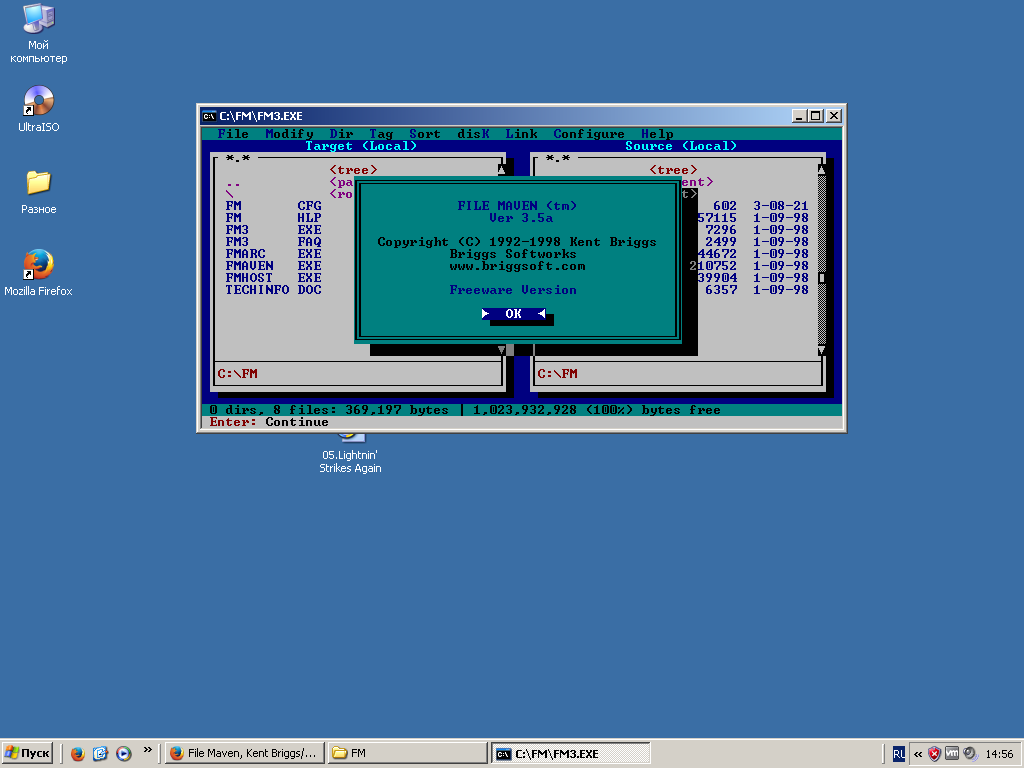Open Windows Media Player from Quick Launch
The image size is (1024, 768).
123,754
